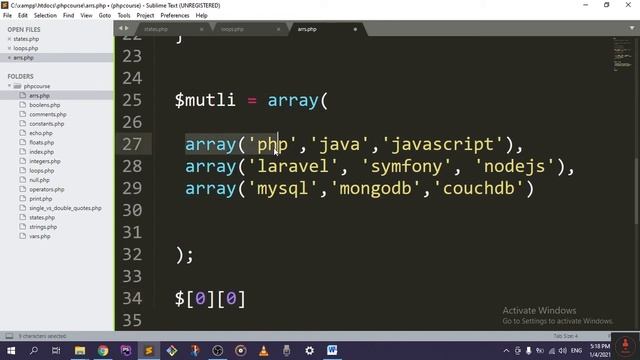
Task: Open states.php from Open Files
Action: coord(26,39)
